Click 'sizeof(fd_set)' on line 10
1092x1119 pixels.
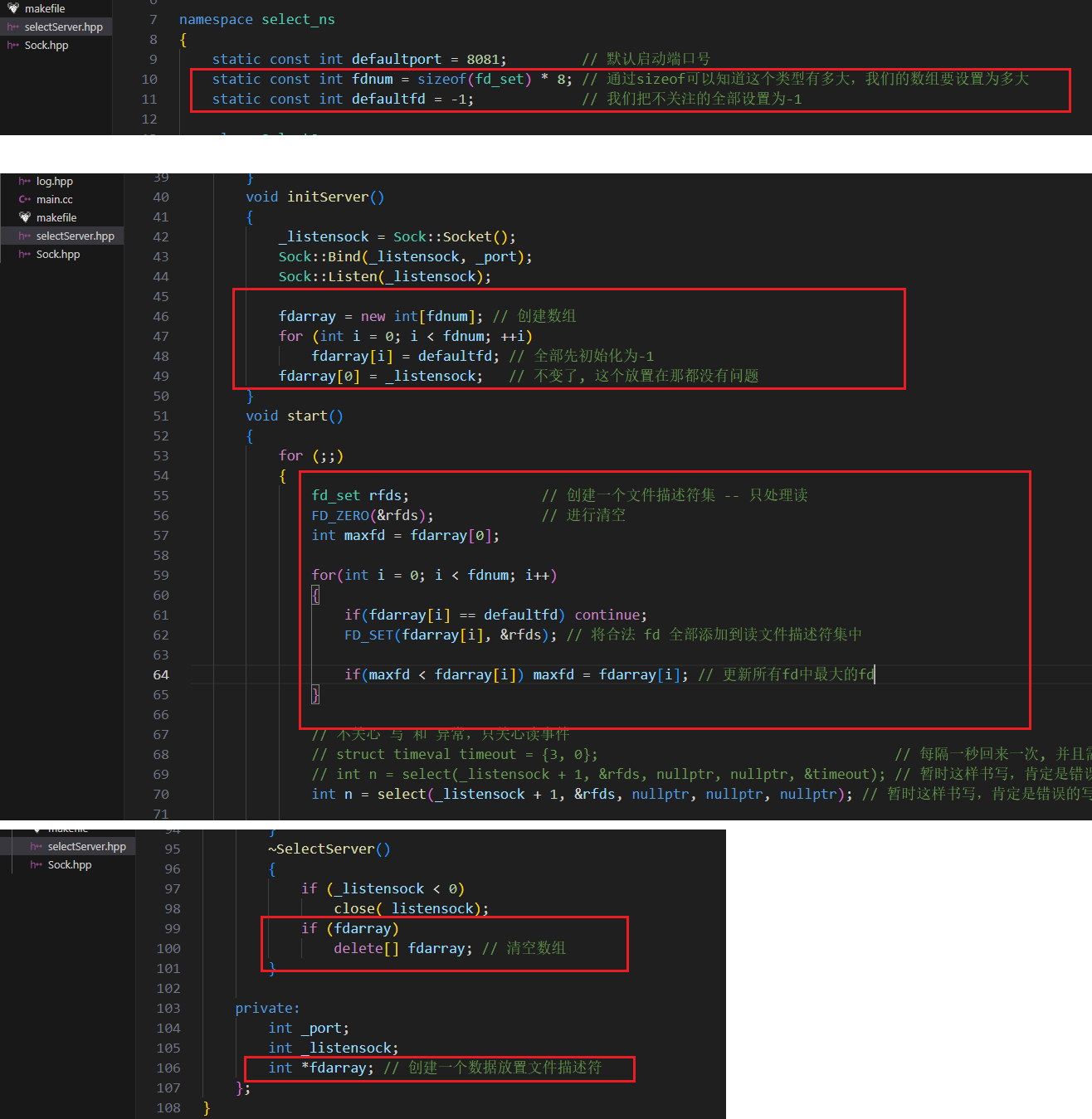(x=475, y=79)
